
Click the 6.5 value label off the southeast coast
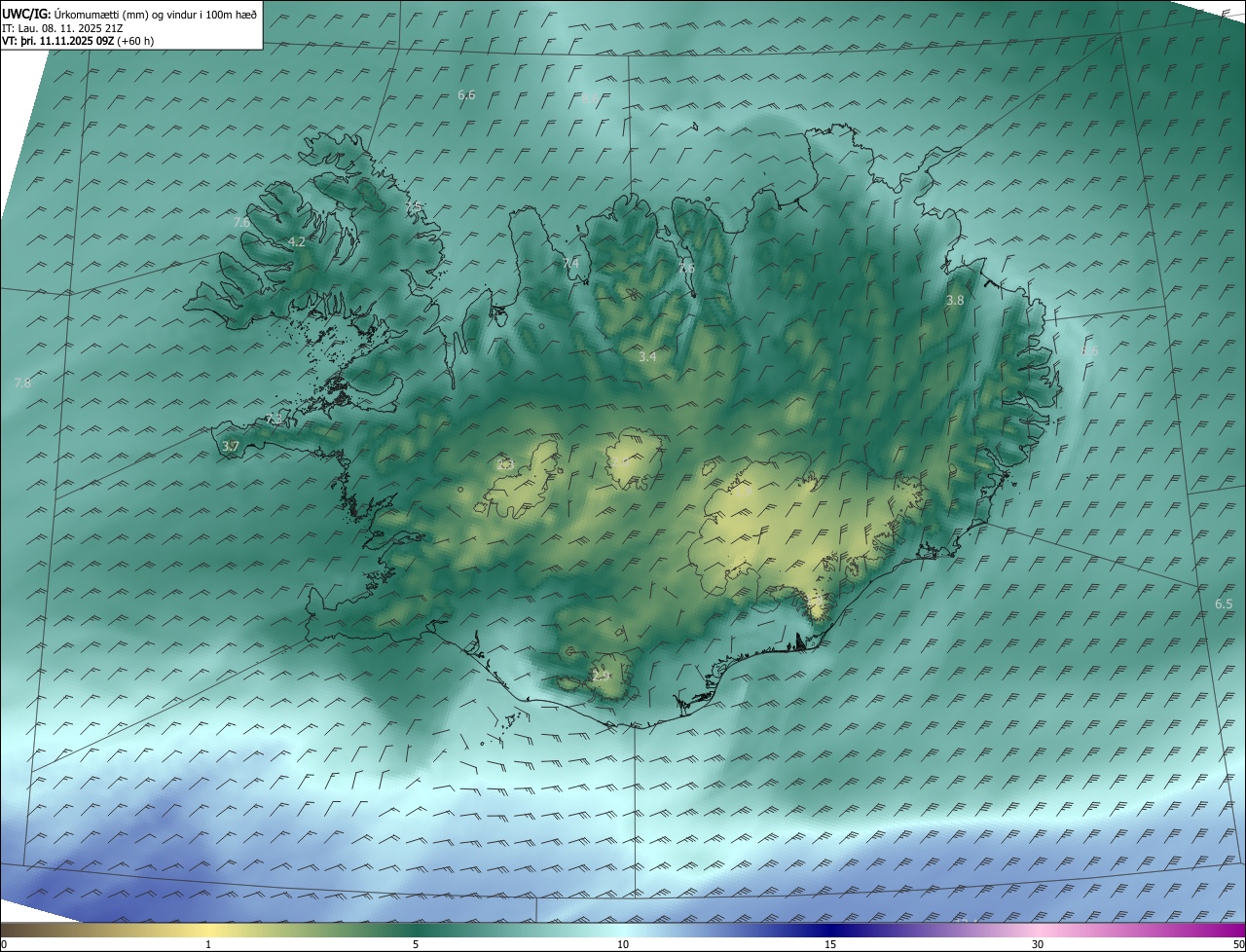pyautogui.click(x=1224, y=604)
